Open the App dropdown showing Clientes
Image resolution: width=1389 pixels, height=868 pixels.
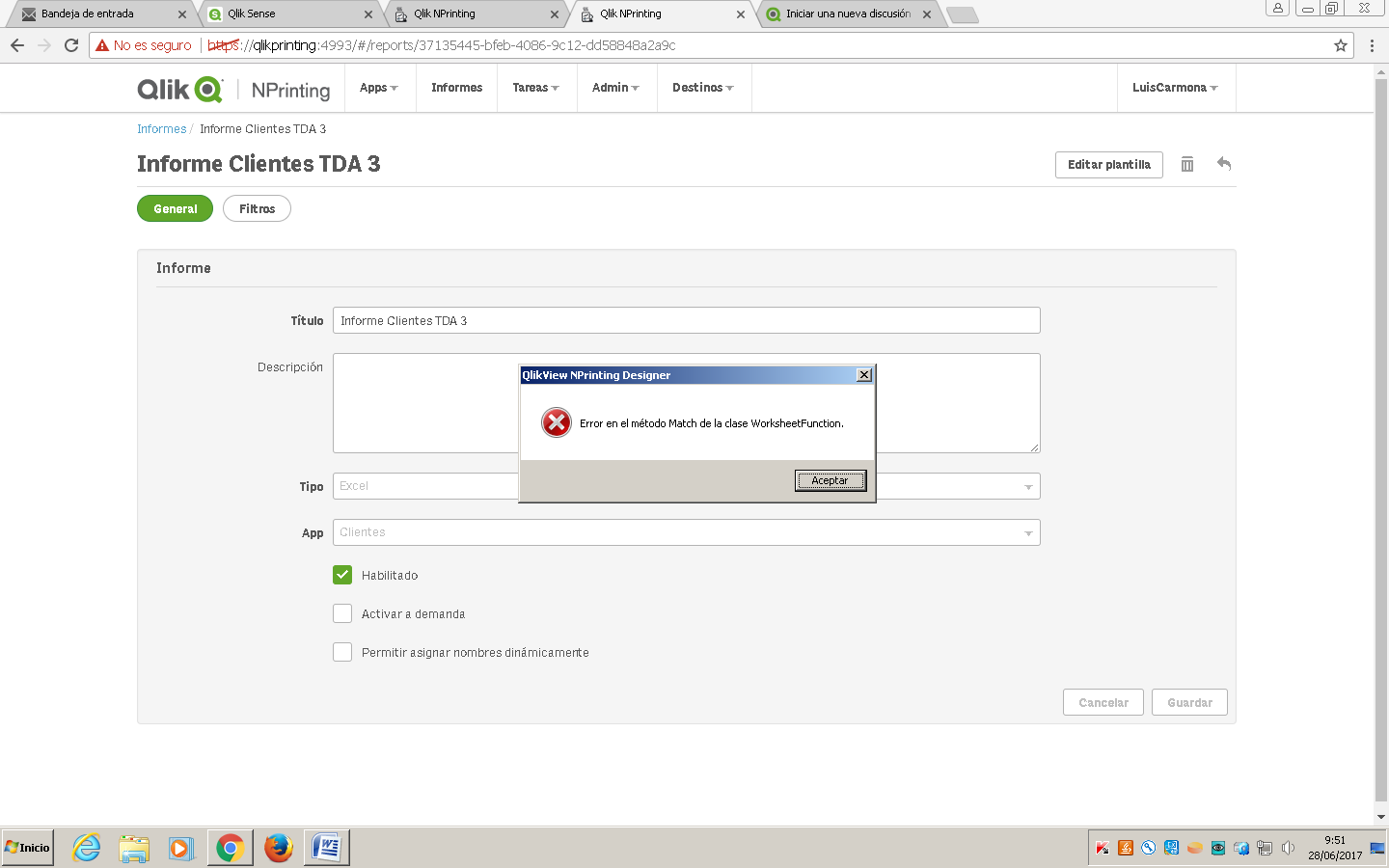687,532
